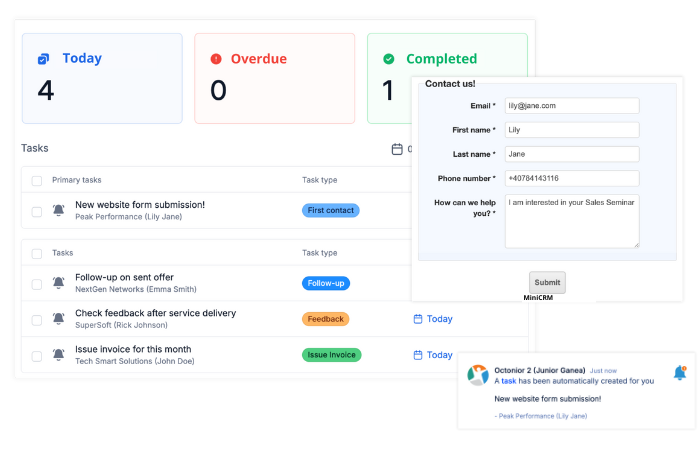Click the red Overdue alert icon
Image resolution: width=700 pixels, height=450 pixels.
[216, 59]
